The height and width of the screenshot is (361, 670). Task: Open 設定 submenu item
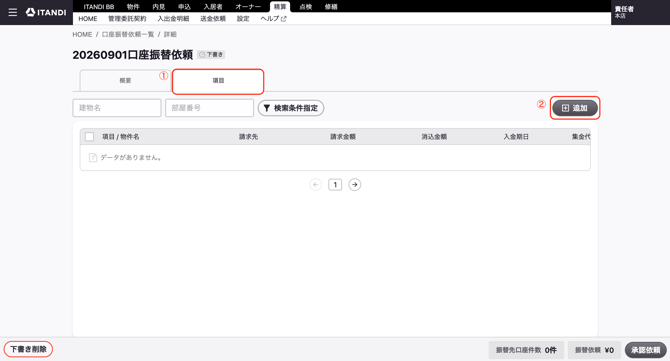[x=243, y=19]
